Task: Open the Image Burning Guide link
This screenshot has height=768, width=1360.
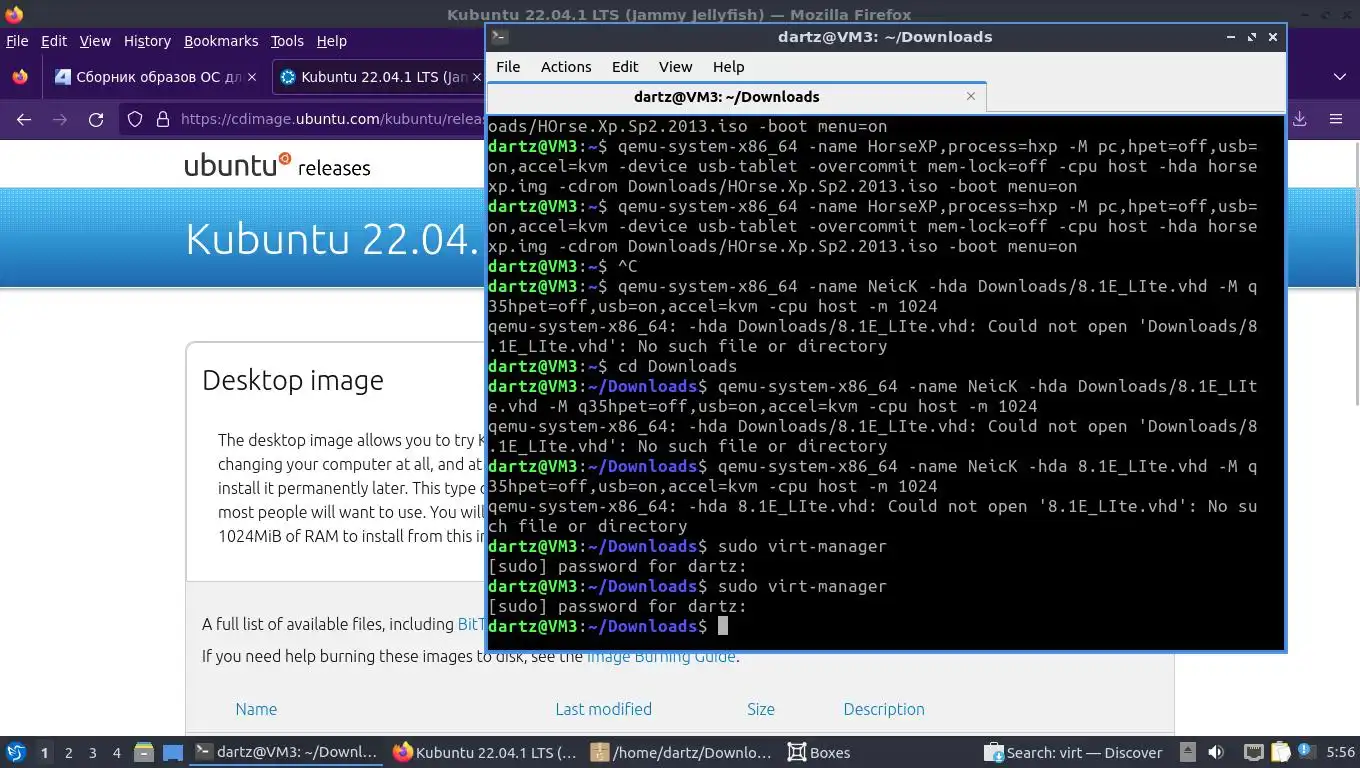Action: 661,656
